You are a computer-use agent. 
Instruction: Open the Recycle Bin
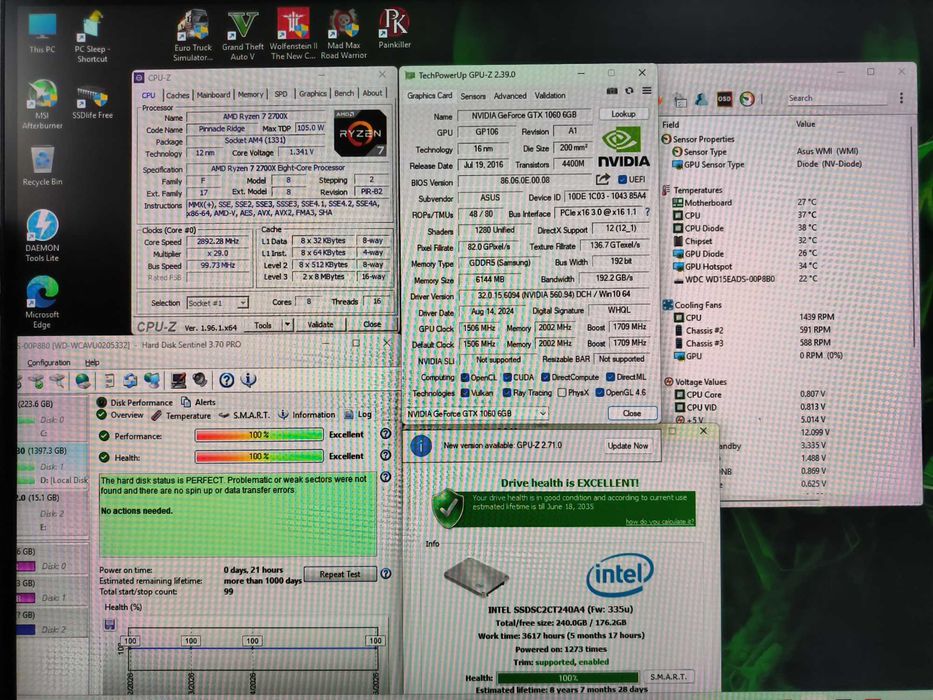42,167
